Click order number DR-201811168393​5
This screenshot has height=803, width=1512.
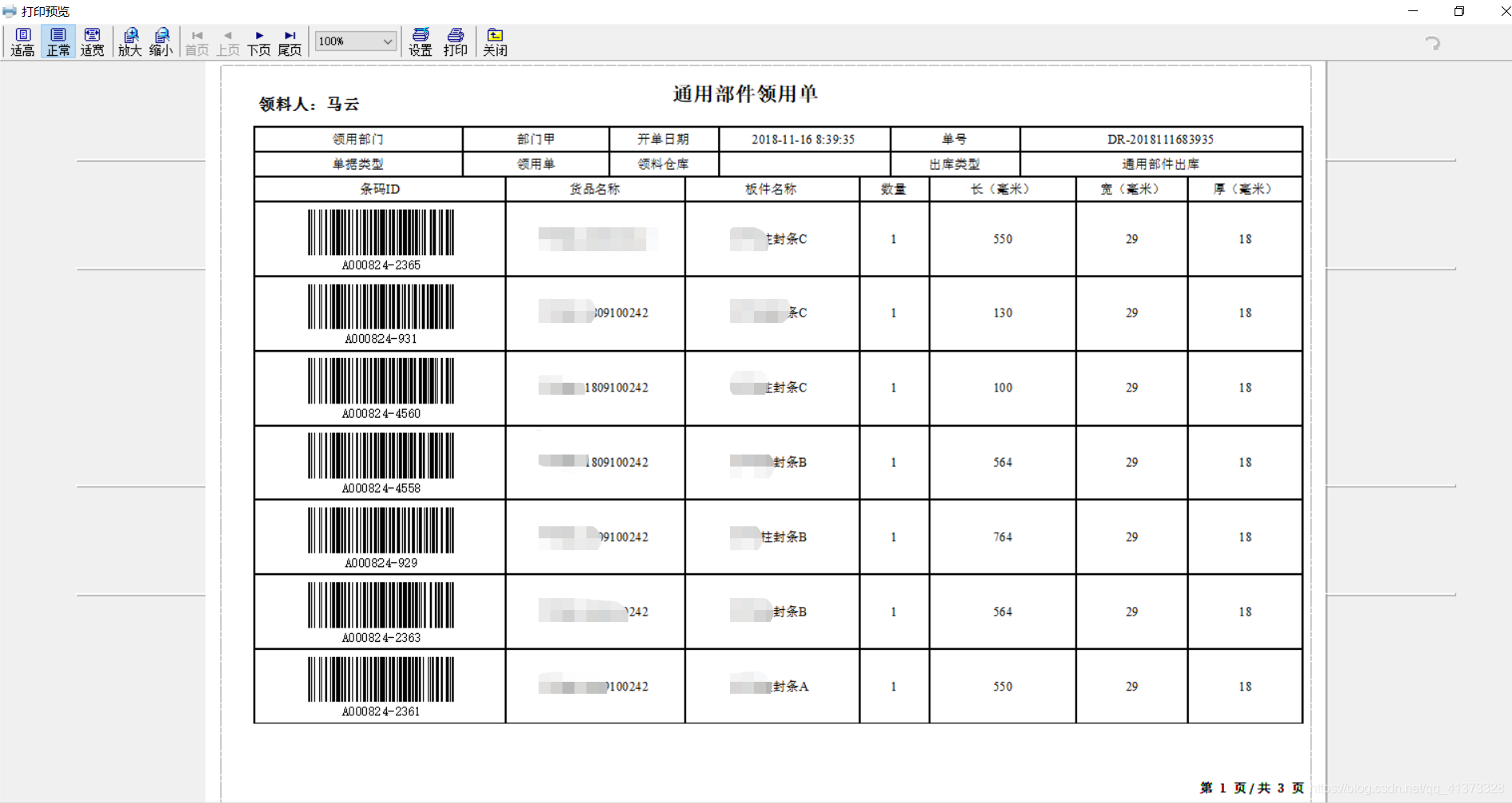click(1160, 139)
